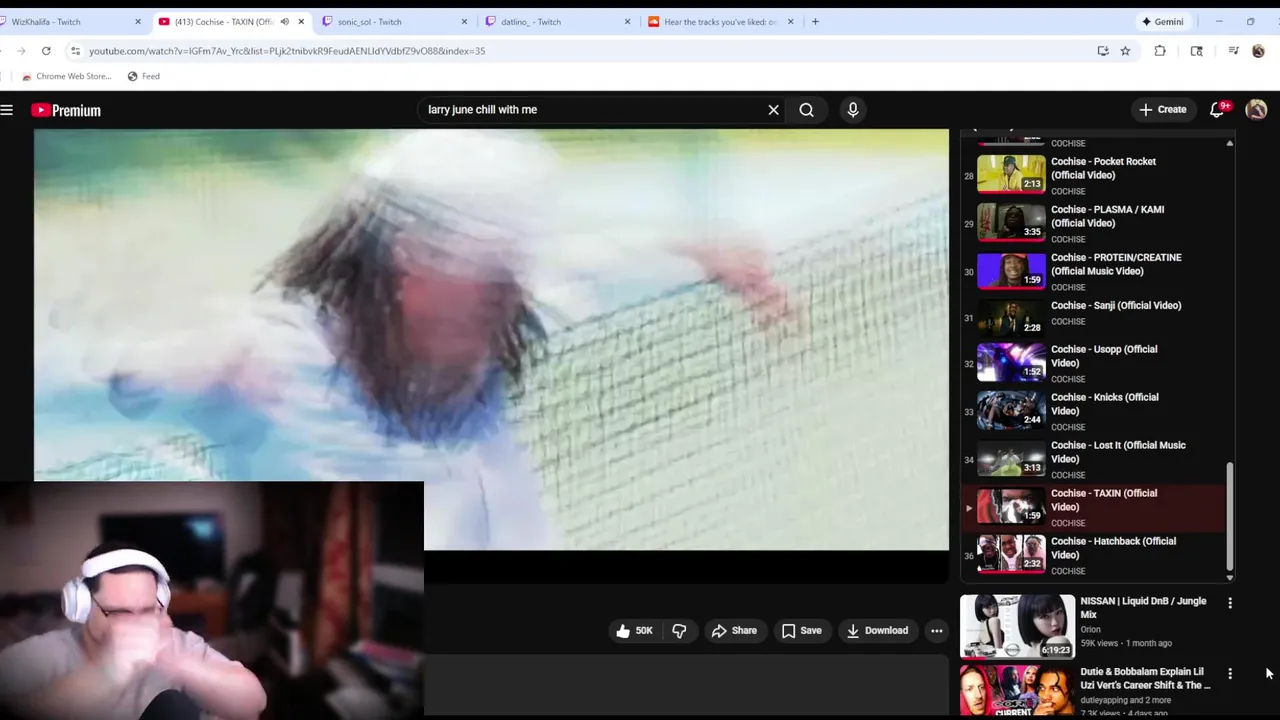Play Cochise - Hatchback from playlist

[x=1095, y=555]
